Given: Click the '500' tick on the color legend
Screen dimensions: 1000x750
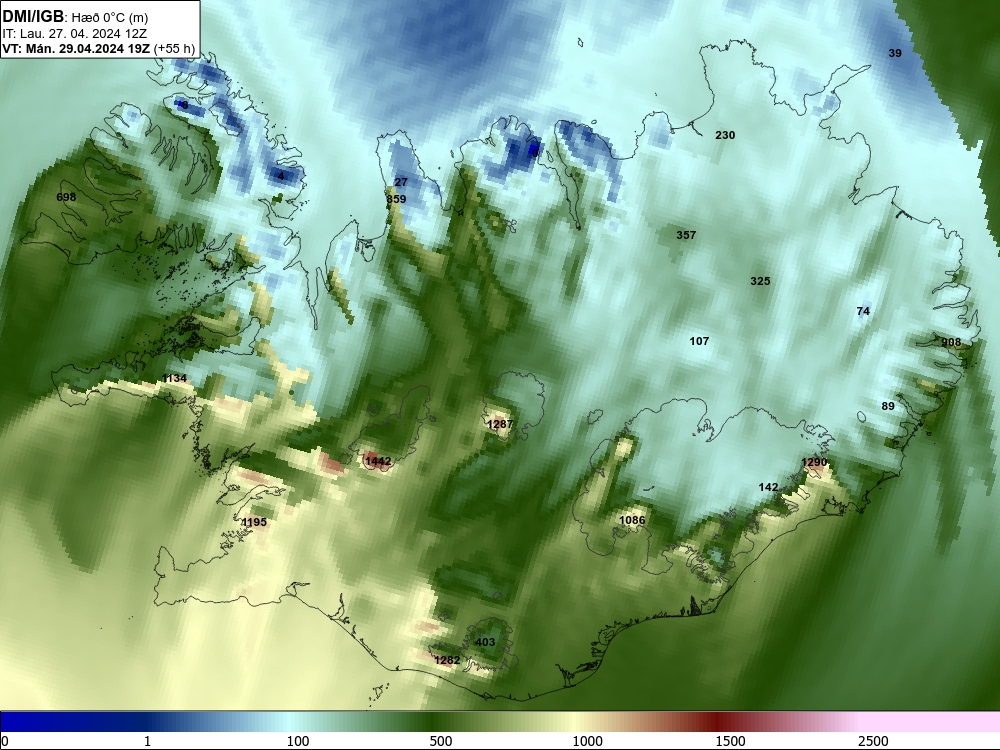Looking at the screenshot, I should 441,741.
